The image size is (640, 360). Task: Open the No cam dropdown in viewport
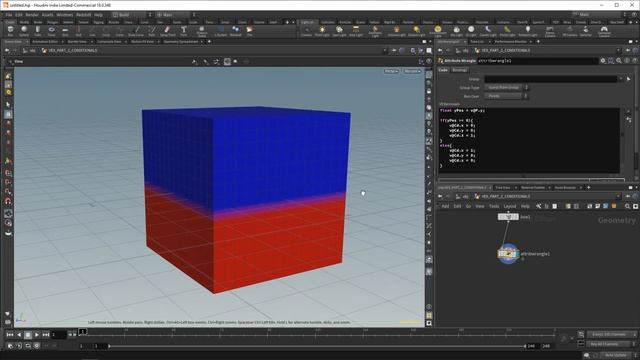tap(412, 71)
